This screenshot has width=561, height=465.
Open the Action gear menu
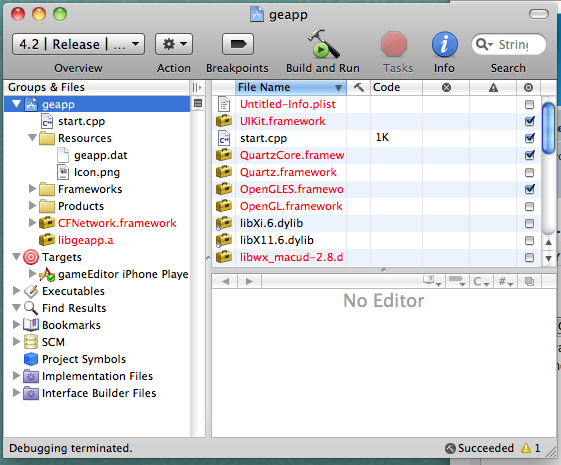point(174,44)
